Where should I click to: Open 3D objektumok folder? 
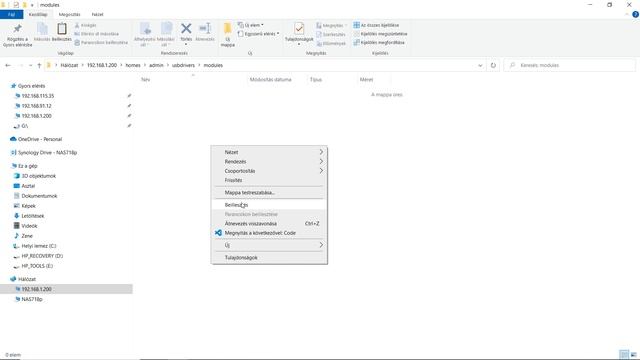[39, 176]
